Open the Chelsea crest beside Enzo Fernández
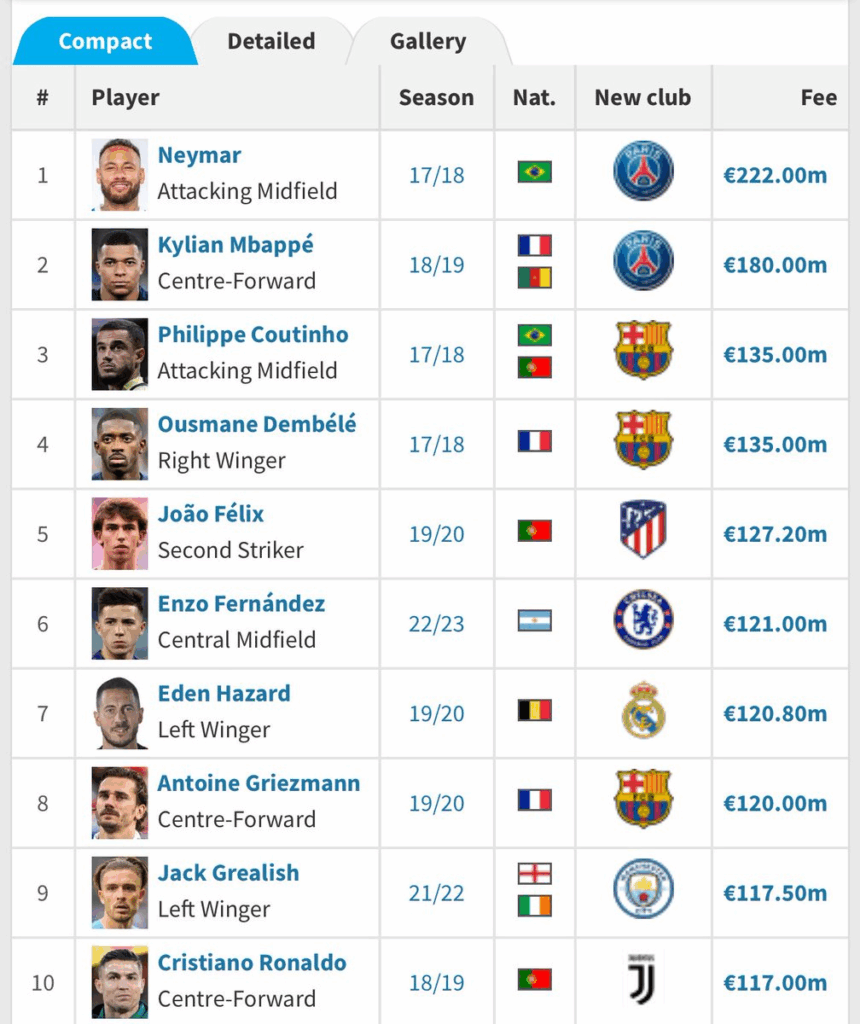Screen dimensions: 860x1024 (643, 619)
